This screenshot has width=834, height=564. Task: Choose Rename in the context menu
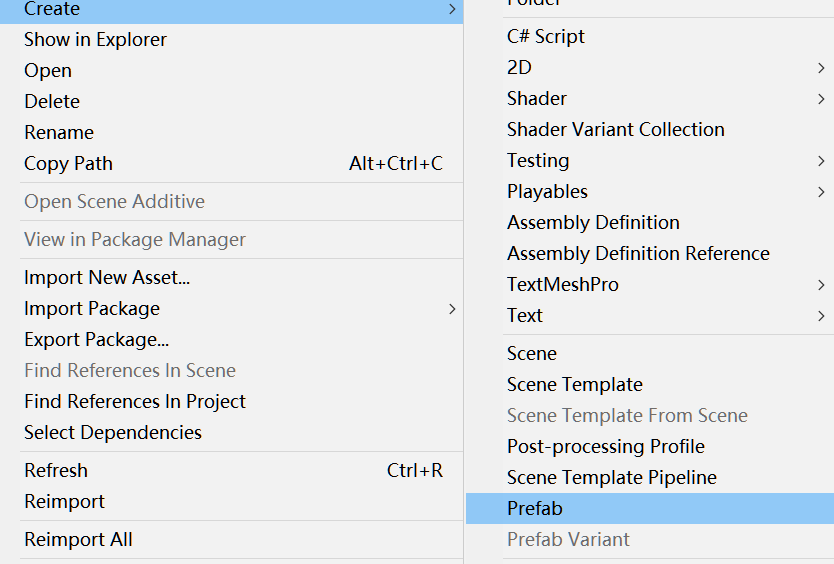pos(59,132)
